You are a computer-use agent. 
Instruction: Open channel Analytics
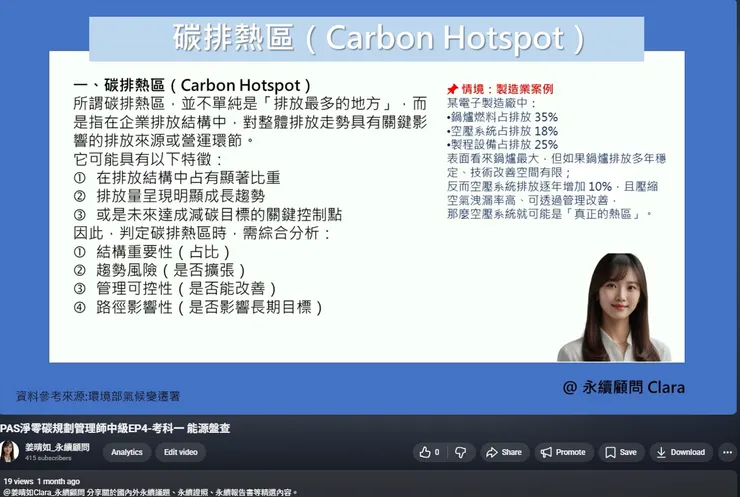(x=126, y=452)
